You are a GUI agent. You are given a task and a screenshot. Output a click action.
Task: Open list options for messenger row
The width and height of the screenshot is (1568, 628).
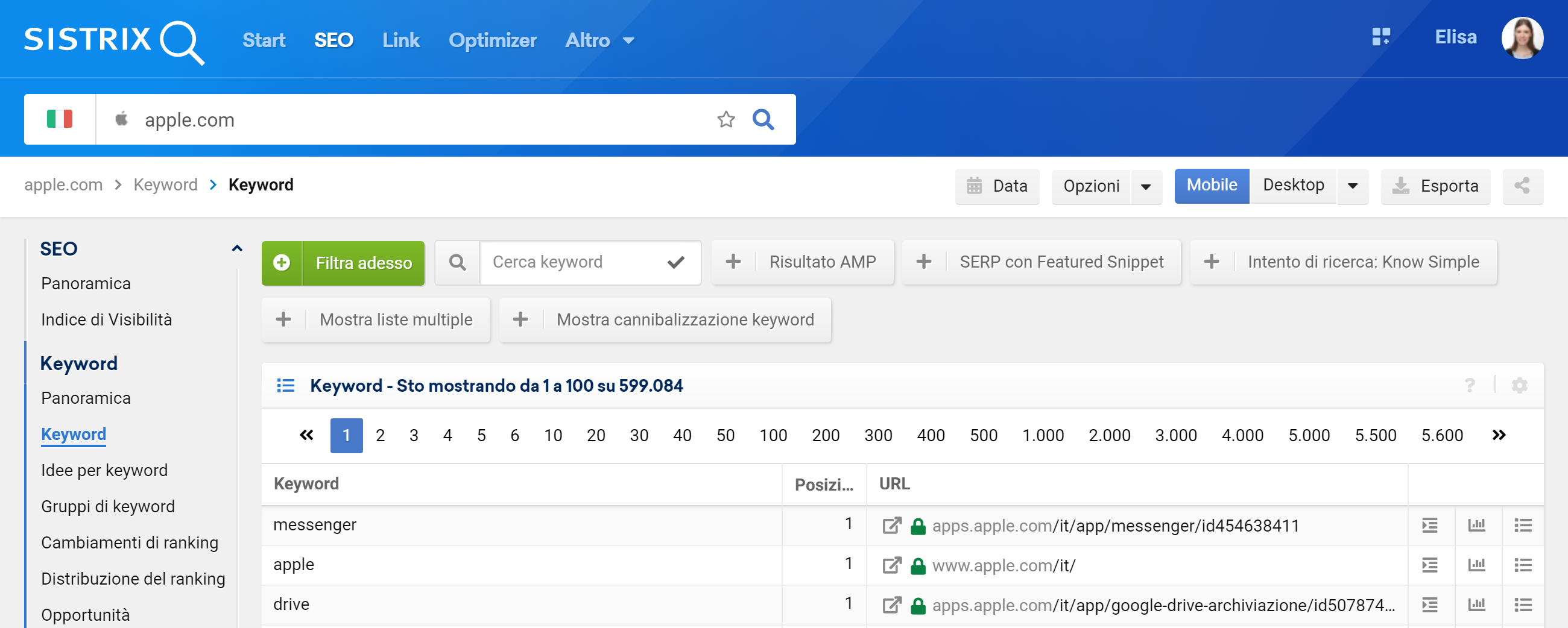1523,525
